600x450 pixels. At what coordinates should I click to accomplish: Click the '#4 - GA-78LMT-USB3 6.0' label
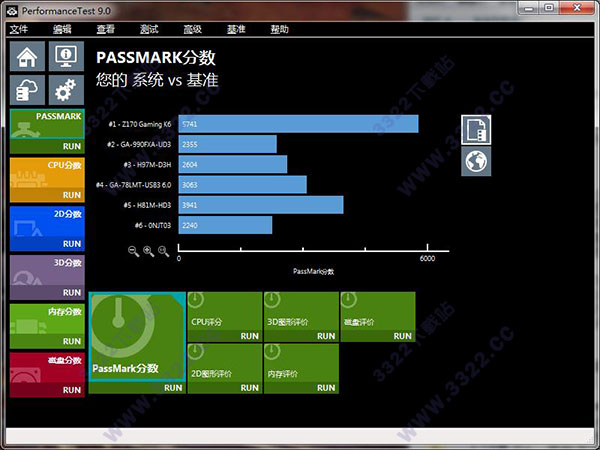coord(134,185)
